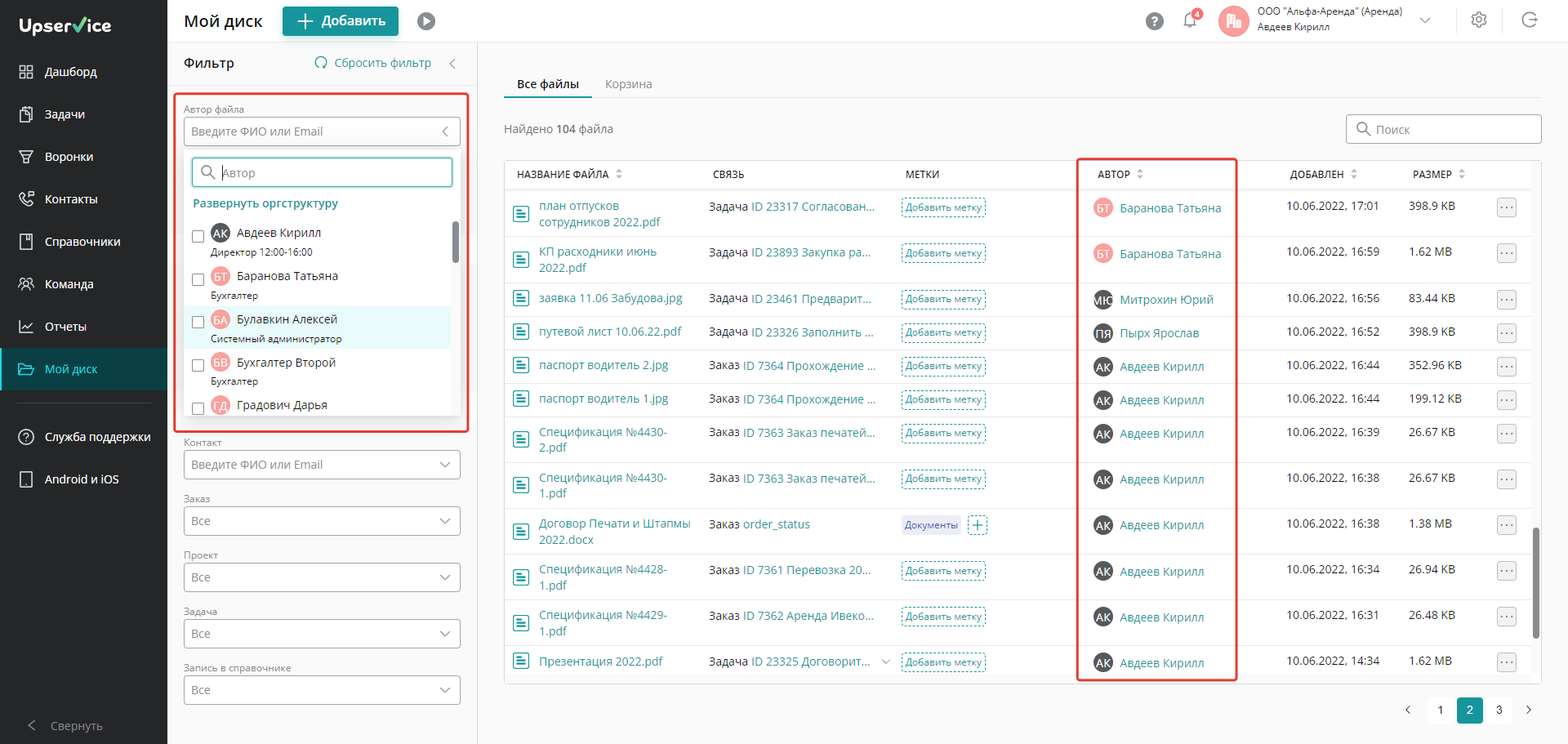Screen dimensions: 1568x744
Task: Check the Градович Дарья author checkbox
Action: [x=198, y=408]
